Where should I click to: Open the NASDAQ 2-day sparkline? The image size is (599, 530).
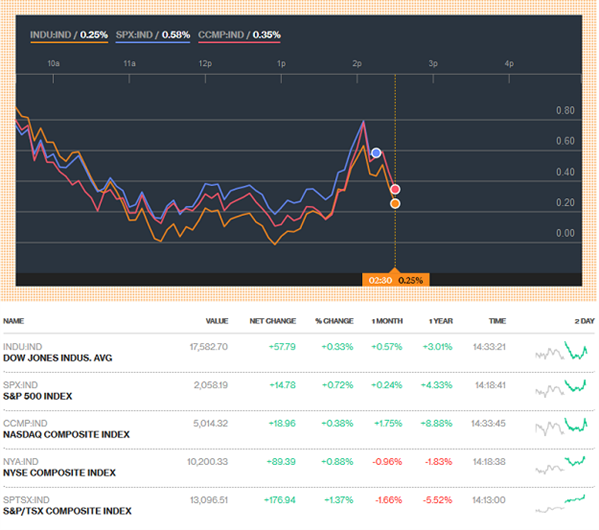tap(561, 427)
